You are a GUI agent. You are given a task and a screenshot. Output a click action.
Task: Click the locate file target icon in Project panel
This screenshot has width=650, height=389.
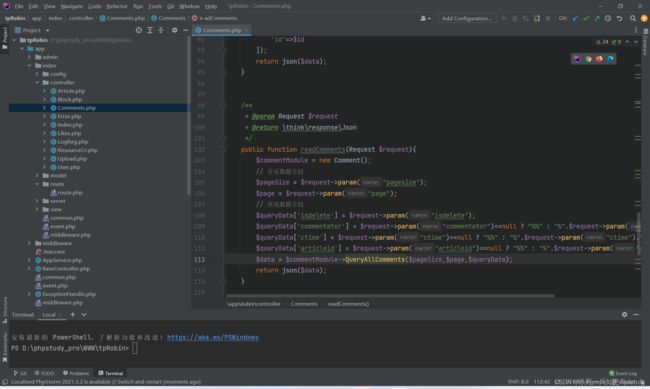(139, 30)
